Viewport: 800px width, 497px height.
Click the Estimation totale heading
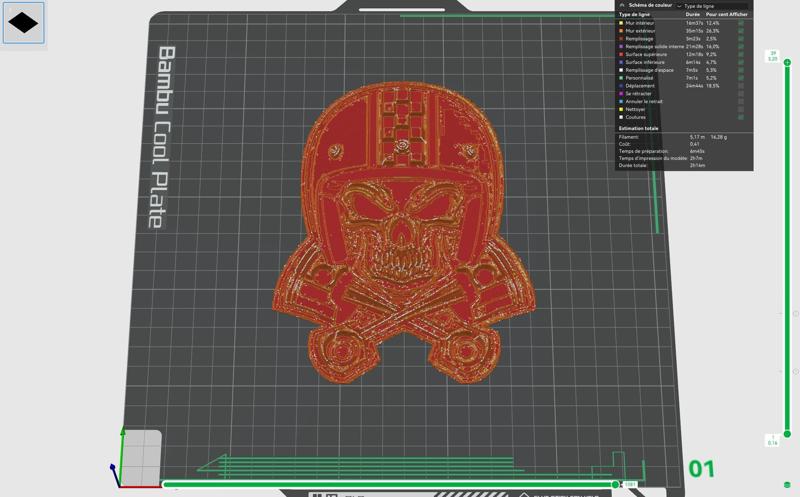[x=638, y=129]
